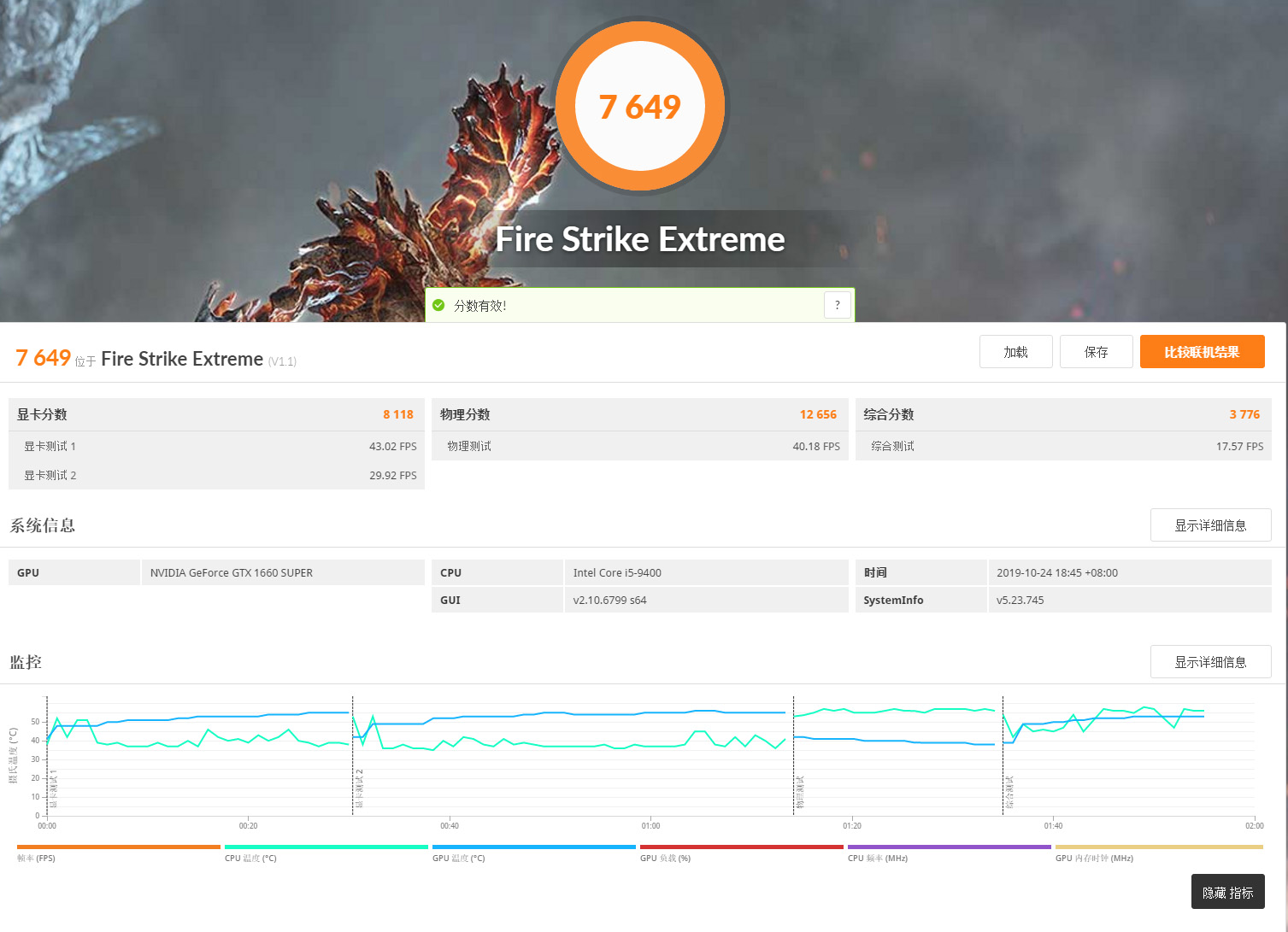
Task: Select the 物理分数 physics score header
Action: 639,414
